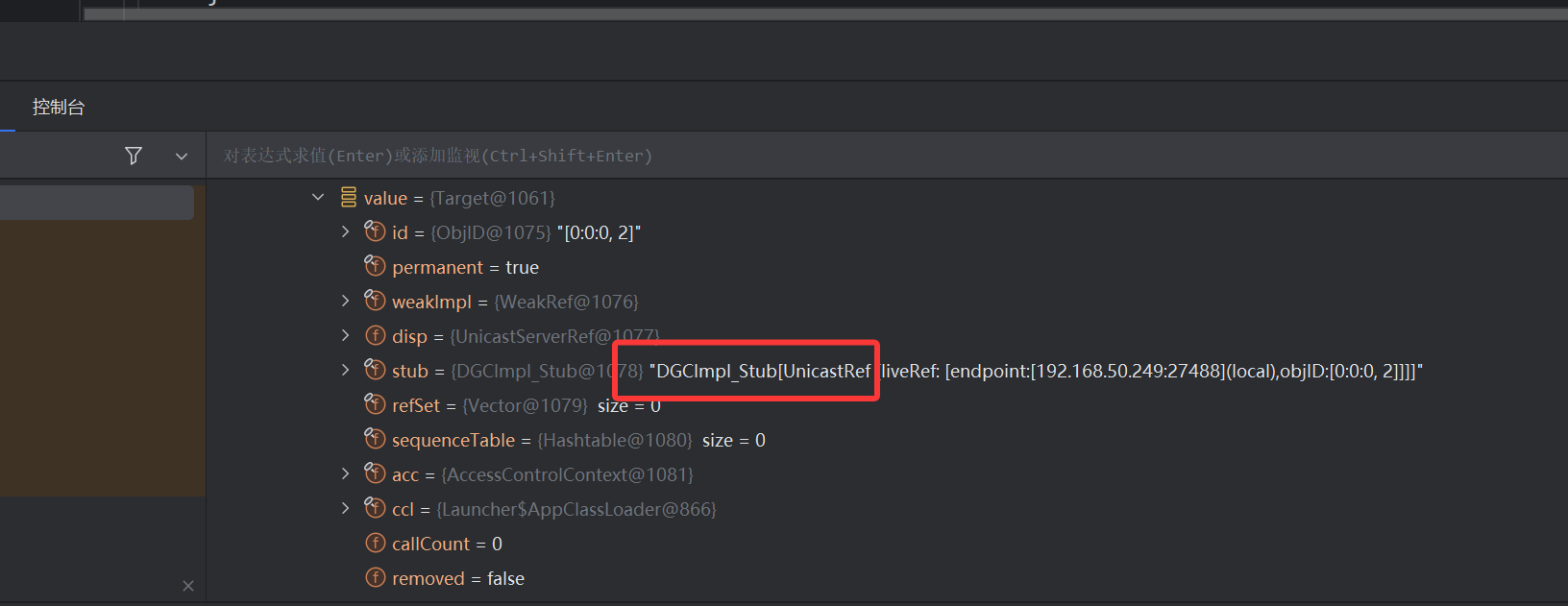The width and height of the screenshot is (1568, 606).
Task: Select the removed = false row
Action: tap(457, 578)
